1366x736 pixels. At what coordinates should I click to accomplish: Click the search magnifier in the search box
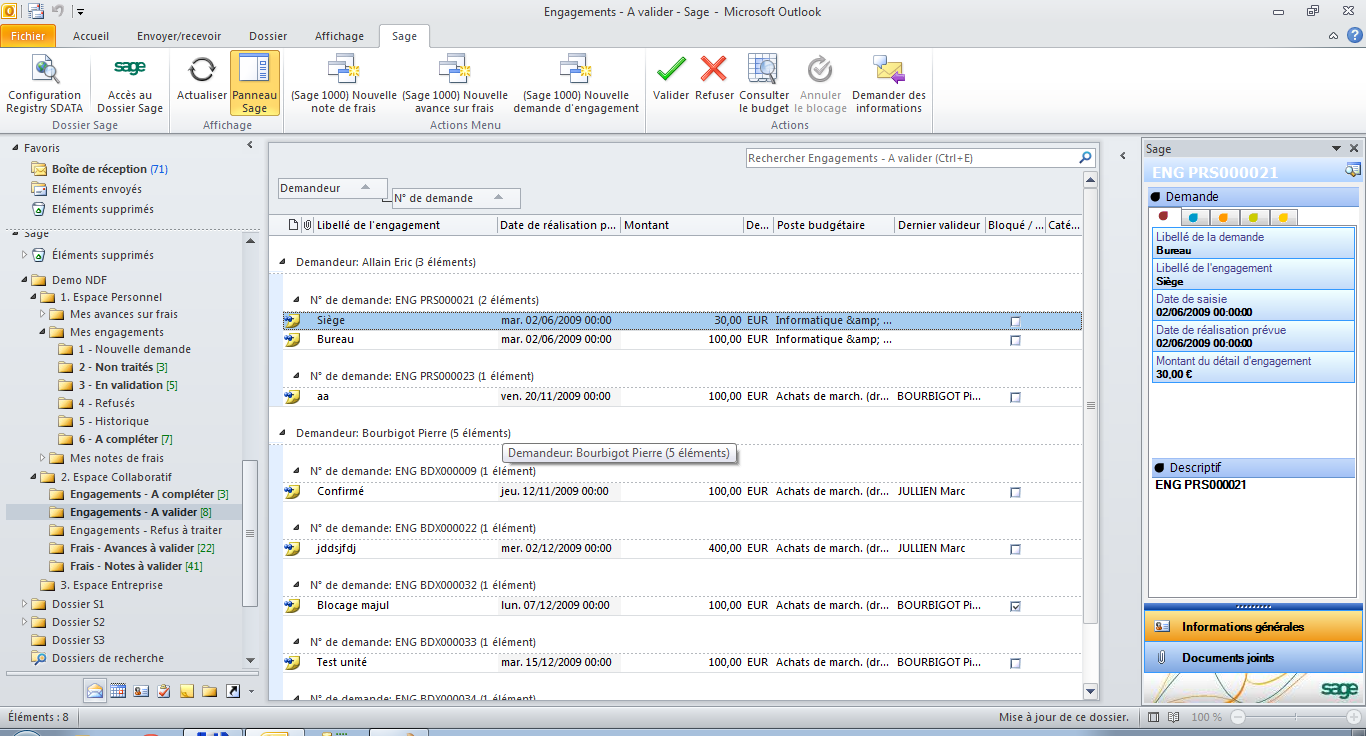(1085, 158)
